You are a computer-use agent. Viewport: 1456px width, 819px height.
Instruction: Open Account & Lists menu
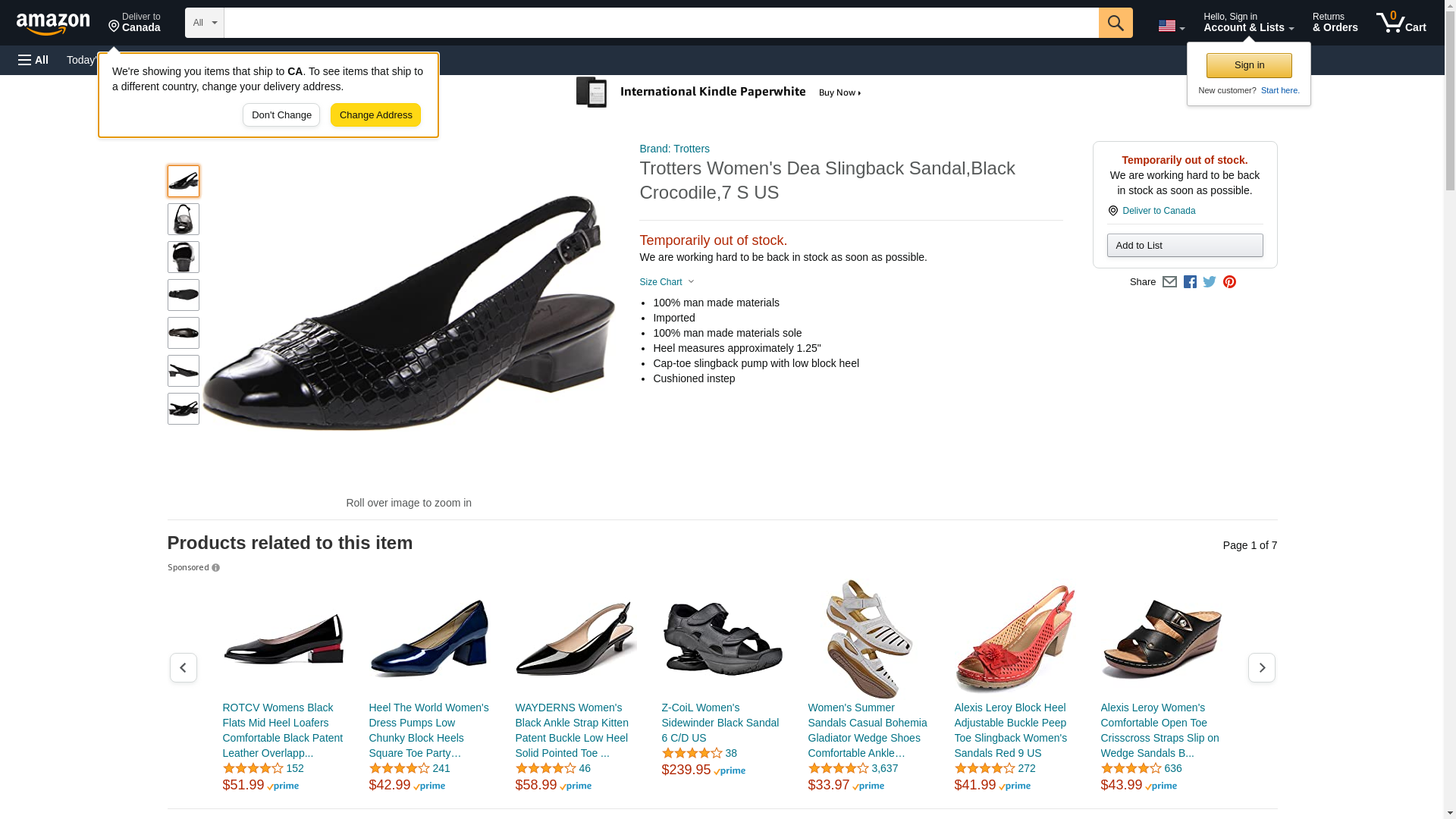click(x=1248, y=23)
